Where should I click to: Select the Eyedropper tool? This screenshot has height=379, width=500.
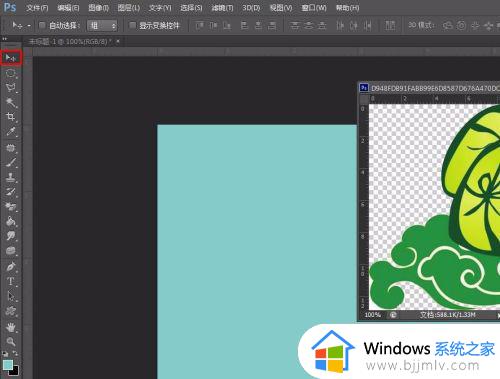click(x=11, y=131)
